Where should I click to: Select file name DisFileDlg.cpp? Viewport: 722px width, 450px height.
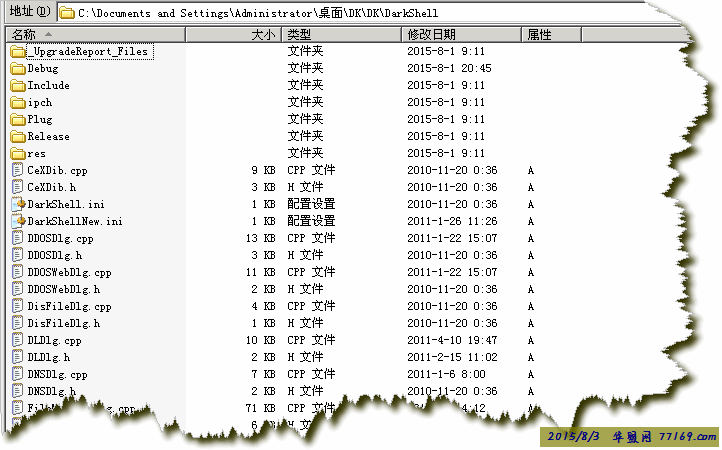point(69,307)
